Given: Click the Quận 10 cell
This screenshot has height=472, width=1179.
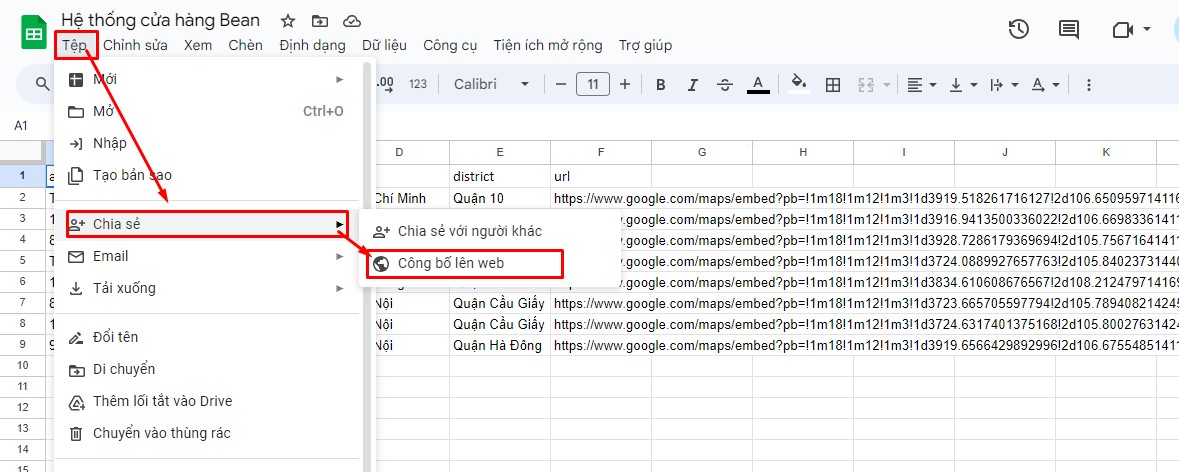Looking at the screenshot, I should (x=500, y=198).
